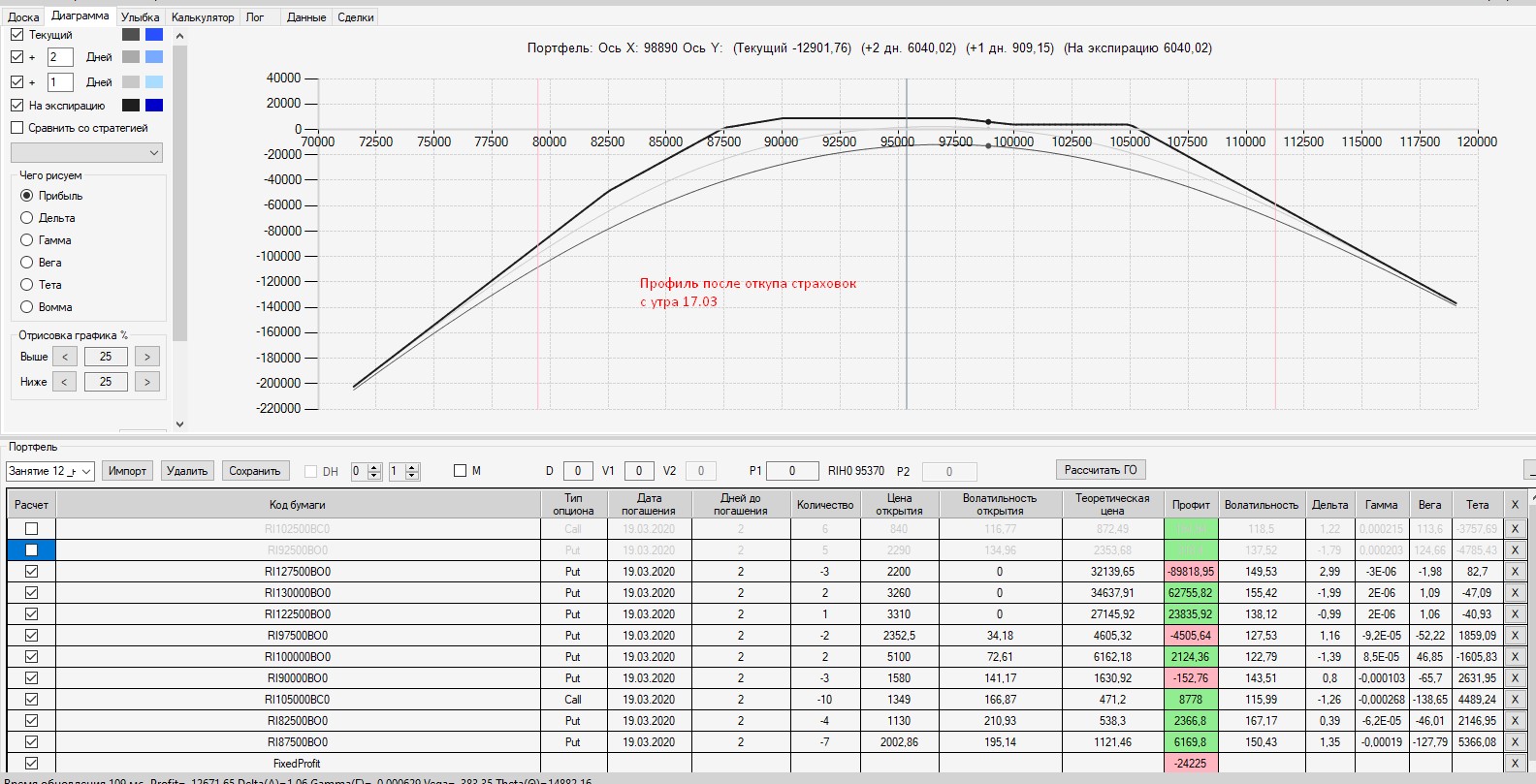Click the X button on the RI87500BO0 row
This screenshot has width=1536, height=784.
tap(1515, 742)
